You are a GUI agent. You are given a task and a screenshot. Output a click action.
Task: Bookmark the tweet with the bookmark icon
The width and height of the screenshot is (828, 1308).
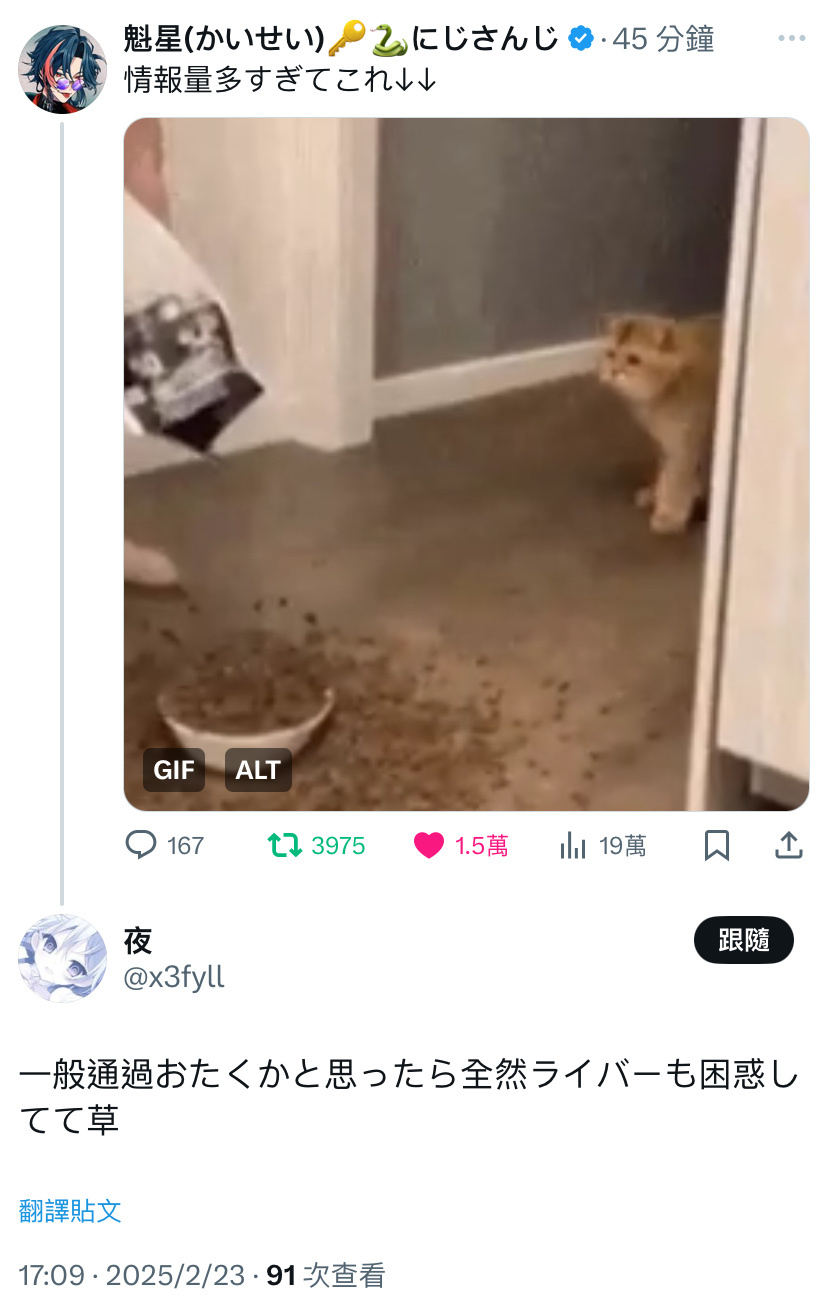716,846
